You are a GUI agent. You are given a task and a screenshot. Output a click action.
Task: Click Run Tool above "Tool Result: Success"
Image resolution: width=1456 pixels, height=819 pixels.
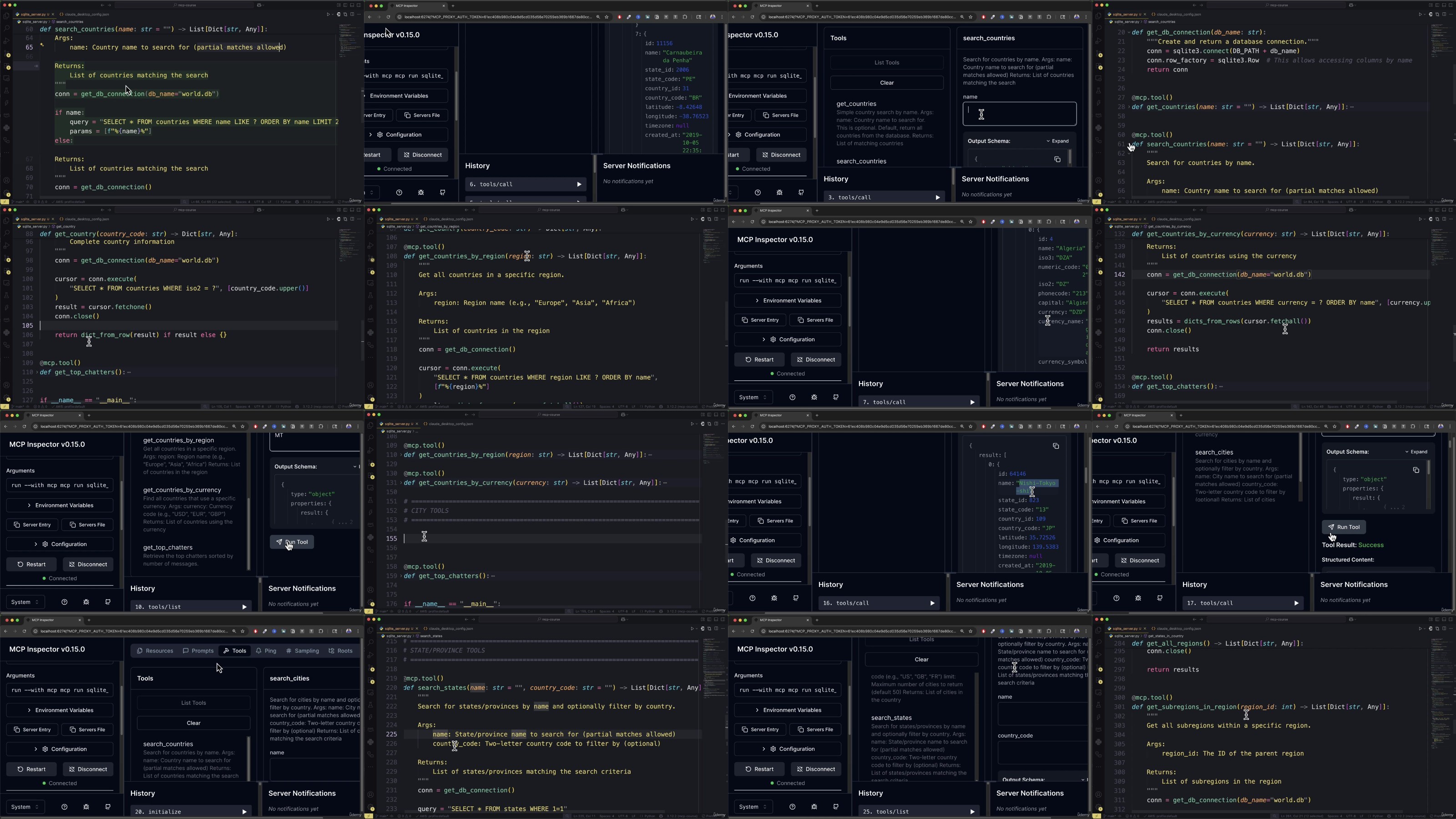point(1344,527)
